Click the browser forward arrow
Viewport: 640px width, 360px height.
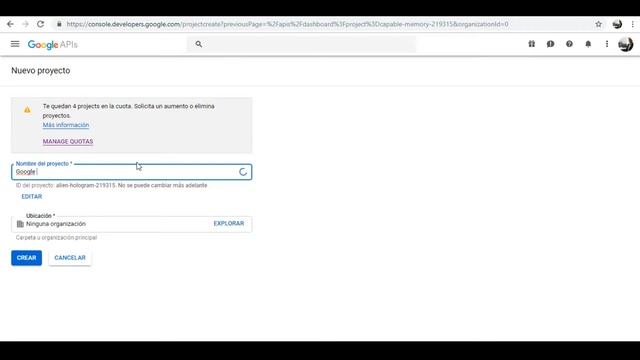coord(25,24)
